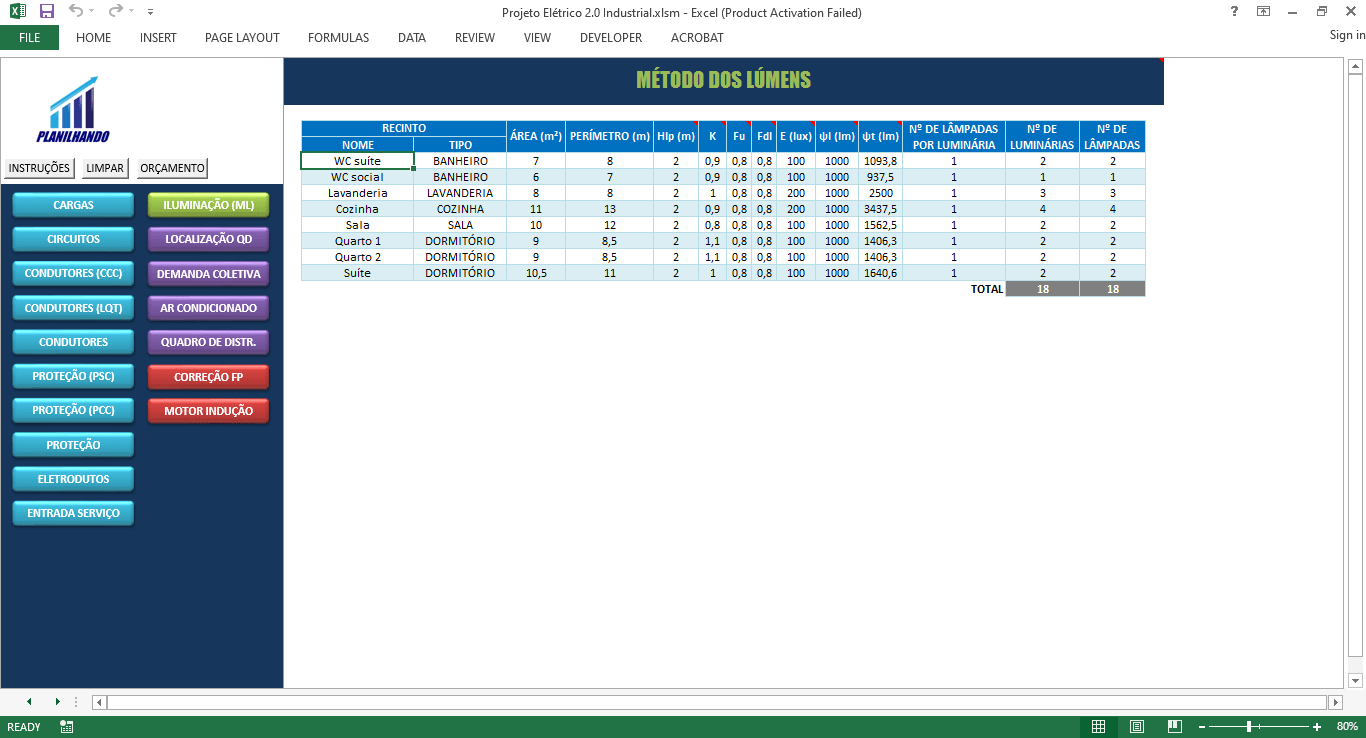Open the CIRCUITOS sheet button
The height and width of the screenshot is (738, 1366).
tap(73, 240)
